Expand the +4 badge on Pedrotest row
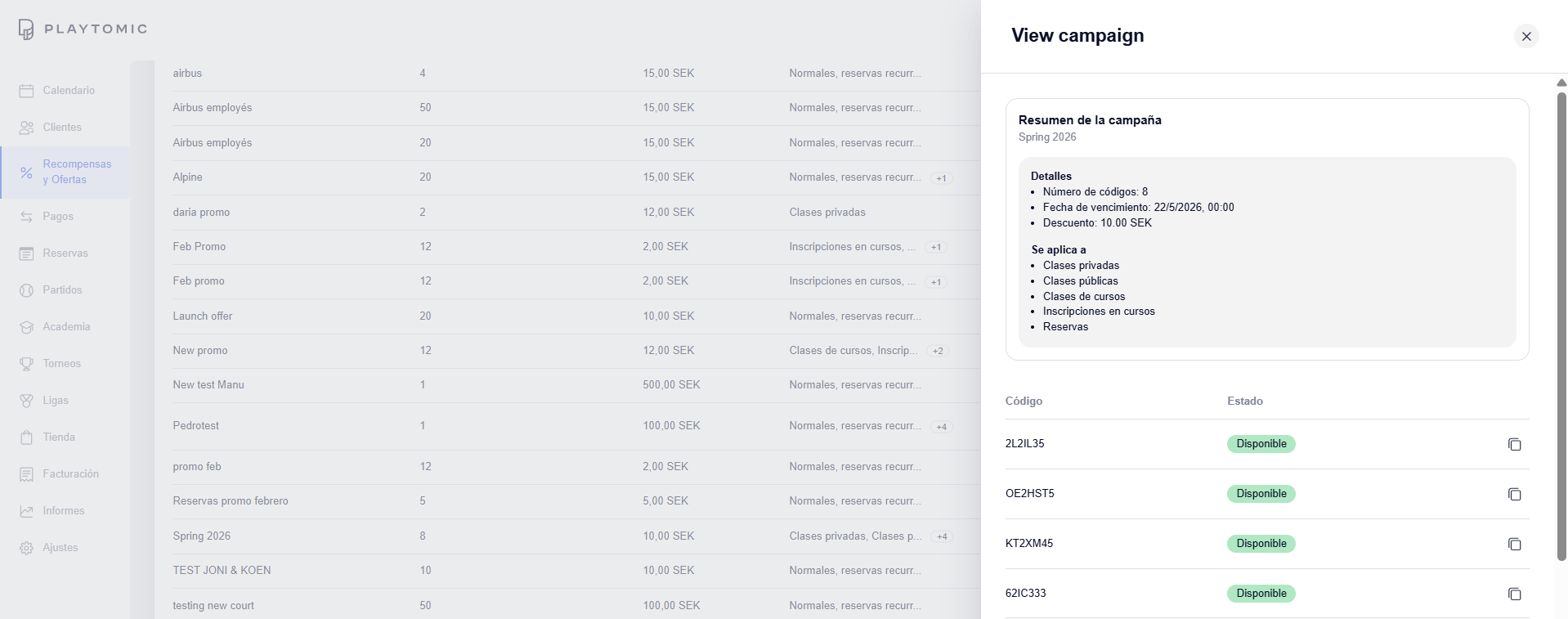This screenshot has width=1568, height=619. [942, 427]
